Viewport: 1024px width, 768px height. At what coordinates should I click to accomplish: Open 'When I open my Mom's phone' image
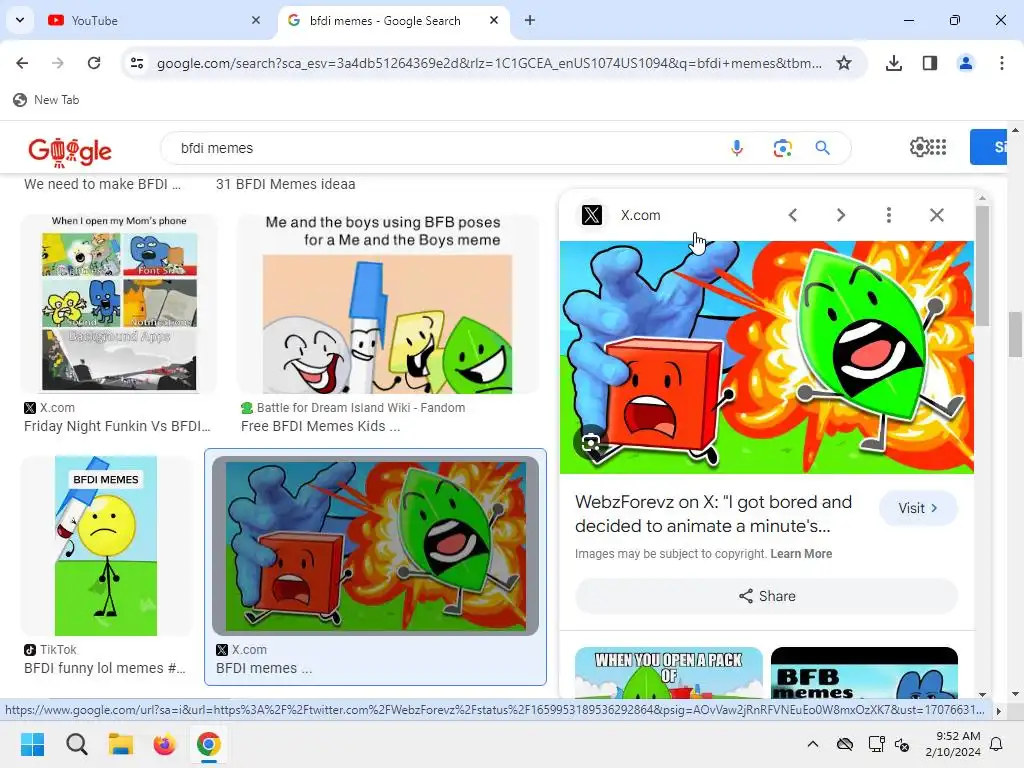119,303
